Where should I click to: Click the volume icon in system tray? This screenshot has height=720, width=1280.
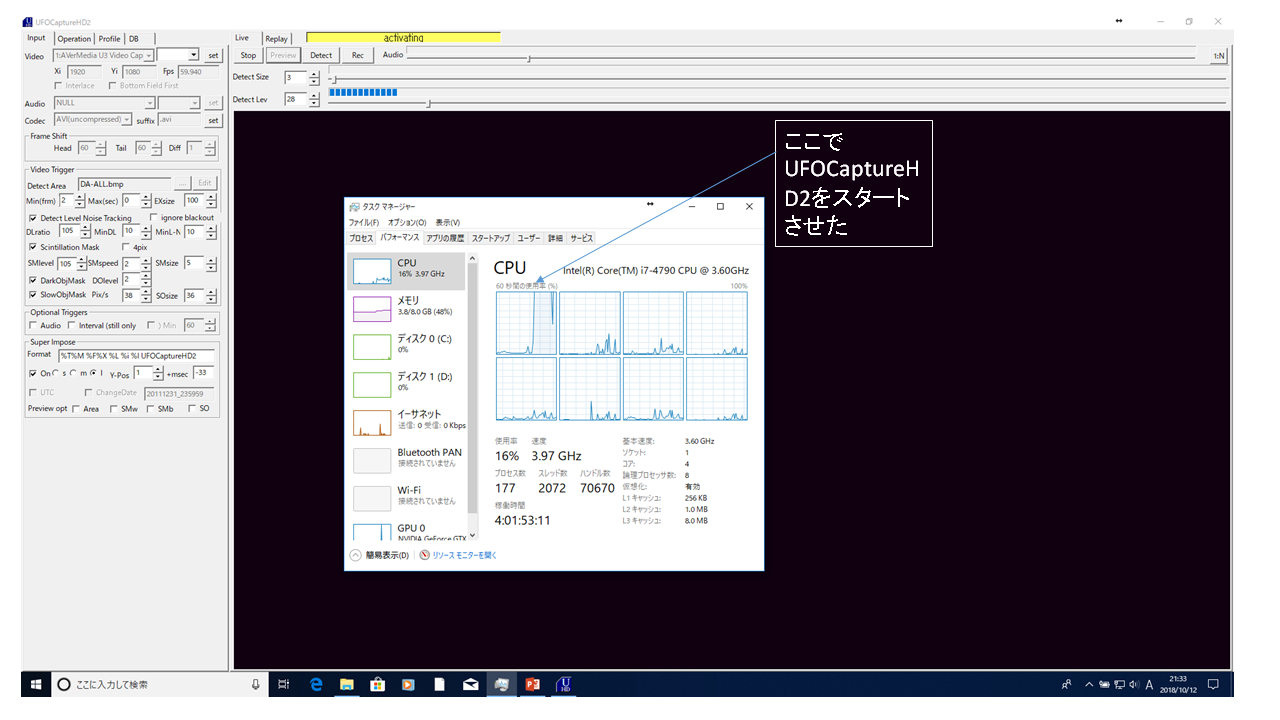pos(1132,684)
